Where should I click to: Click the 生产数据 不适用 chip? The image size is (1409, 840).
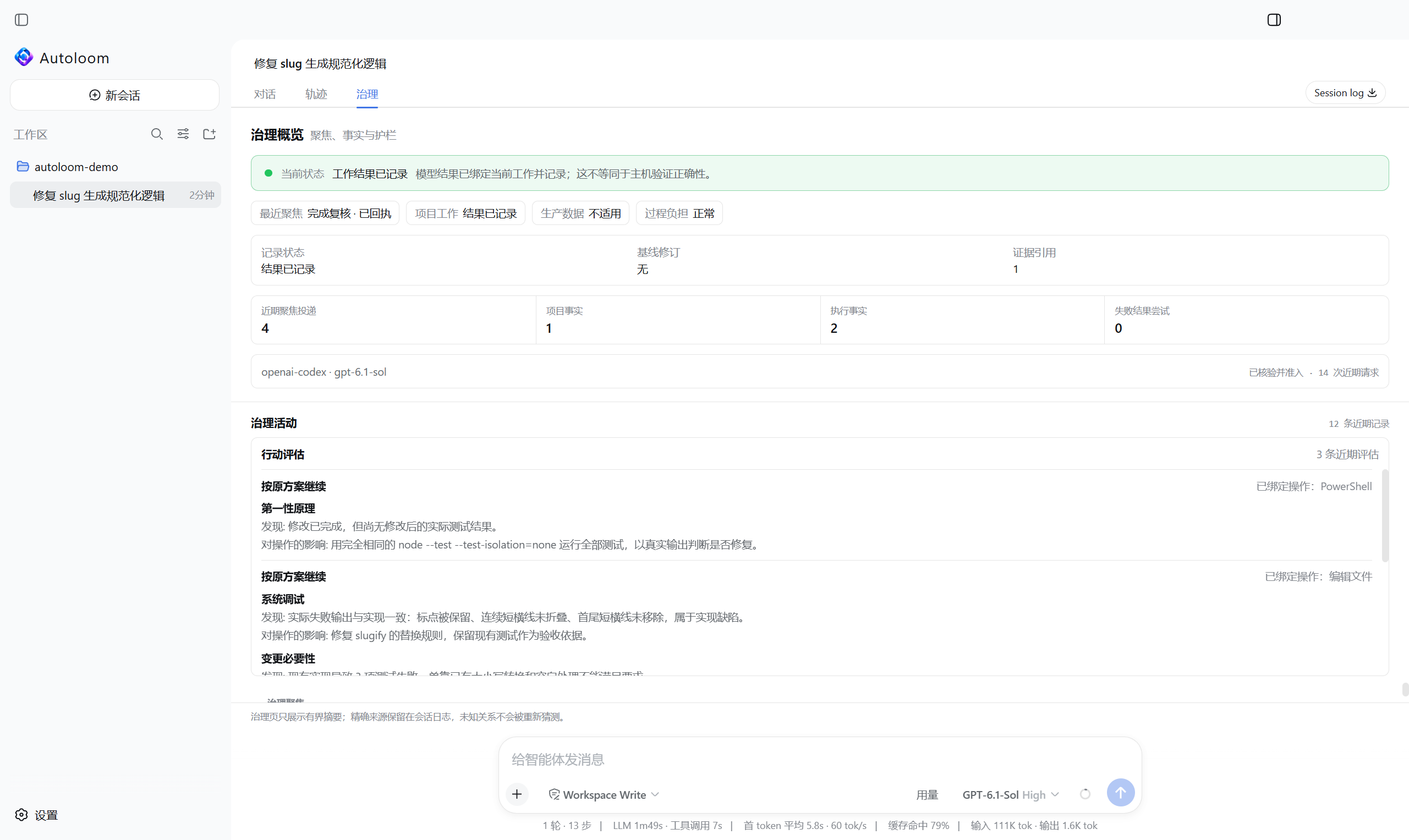tap(580, 213)
